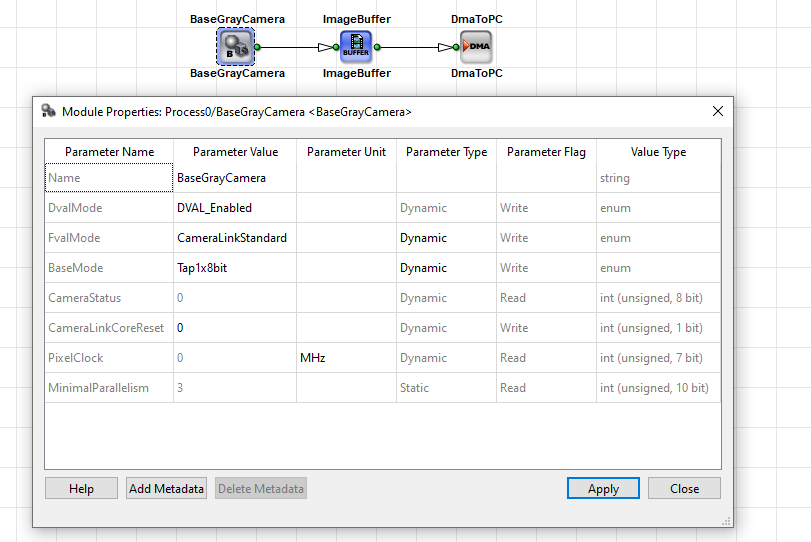Screen dimensions: 811x542
Task: Click the Parameter Value column header
Action: pos(235,152)
